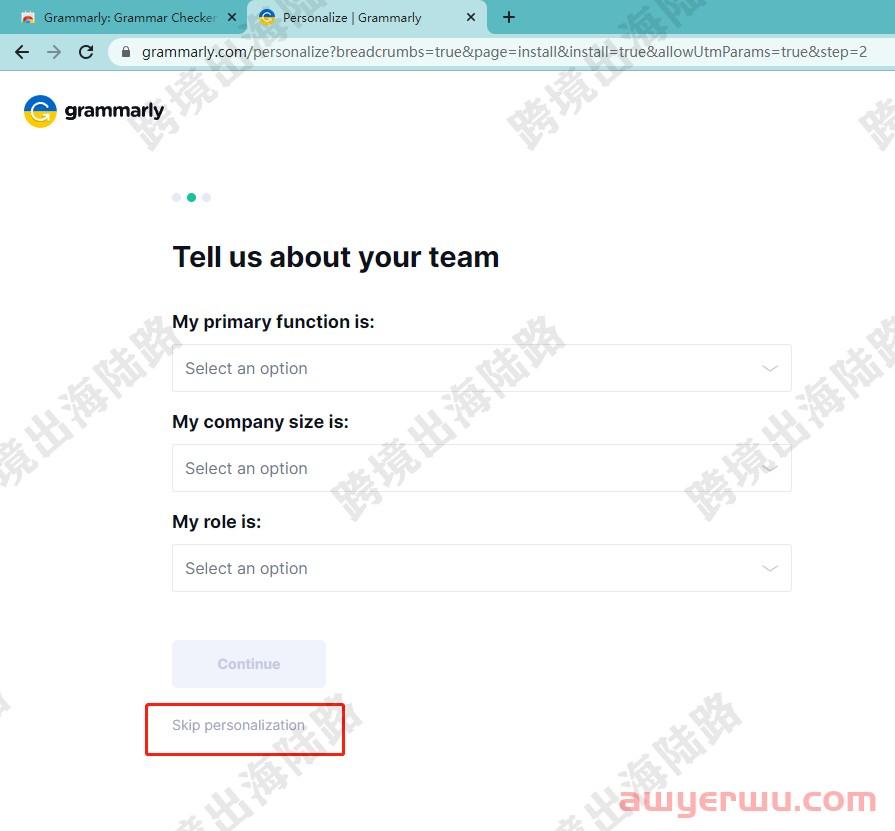
Task: Click the grammarly wordmark text
Action: coord(114,111)
